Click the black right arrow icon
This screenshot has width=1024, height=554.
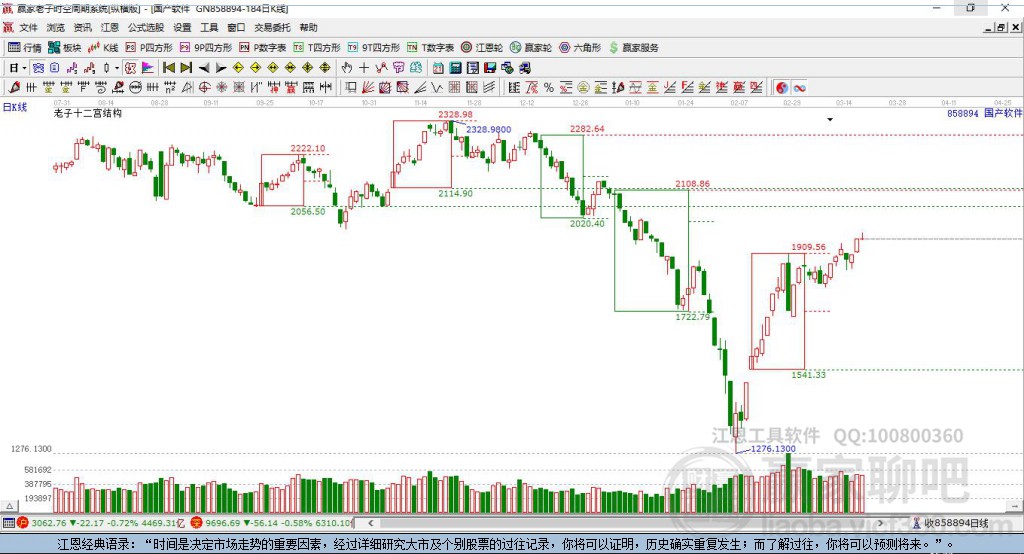pyautogui.click(x=221, y=68)
